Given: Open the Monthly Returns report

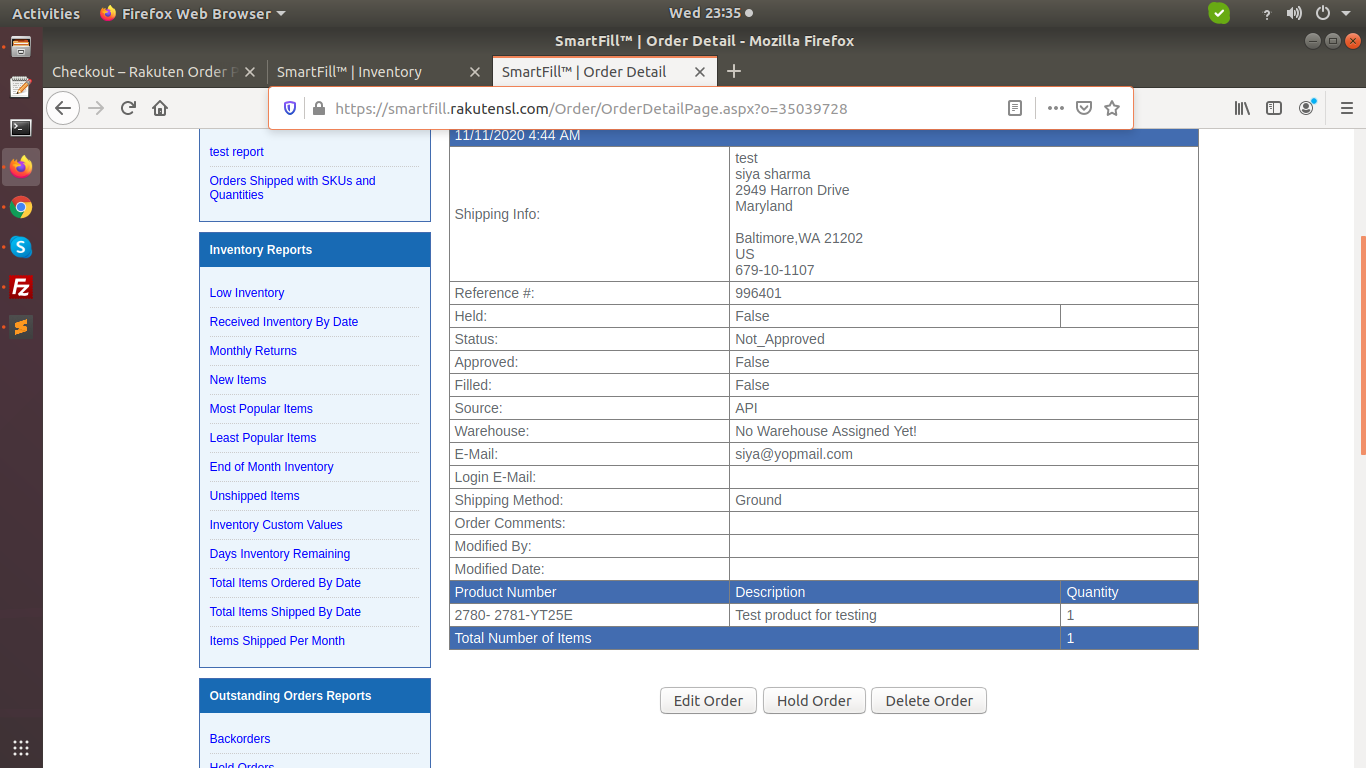Looking at the screenshot, I should 253,351.
